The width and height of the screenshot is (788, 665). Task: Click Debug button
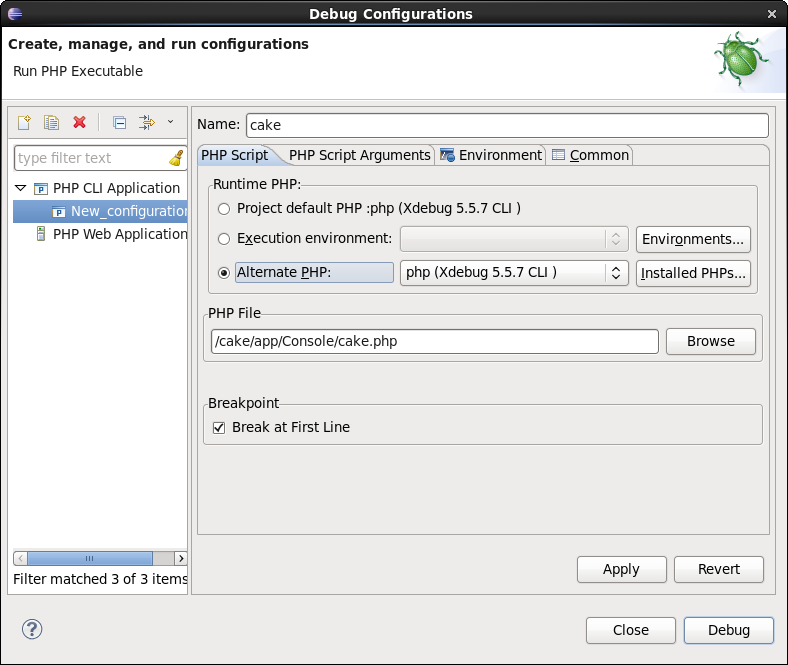729,630
